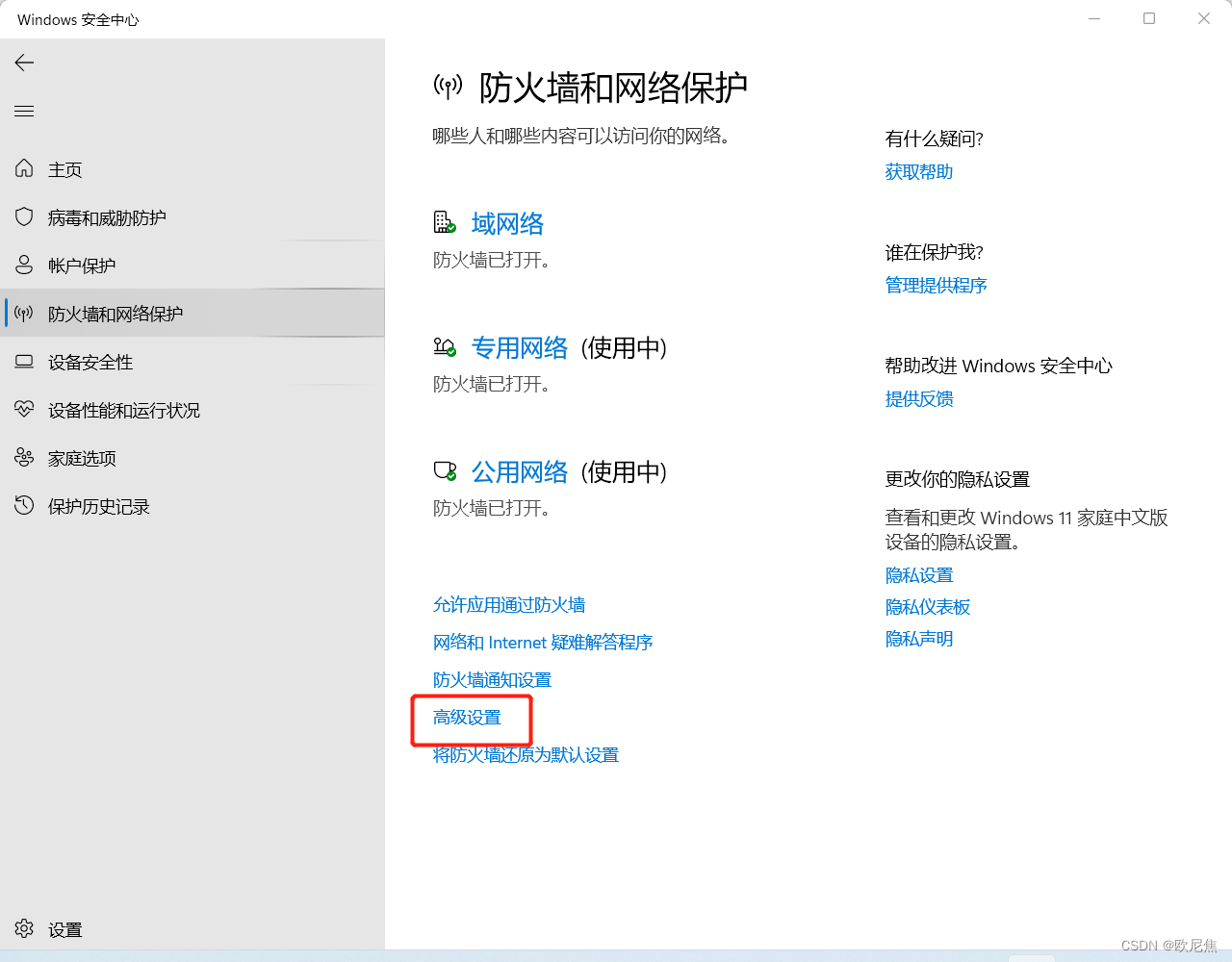Select 防火墙和网络保护 sidebar item
Image resolution: width=1232 pixels, height=962 pixels.
(192, 314)
